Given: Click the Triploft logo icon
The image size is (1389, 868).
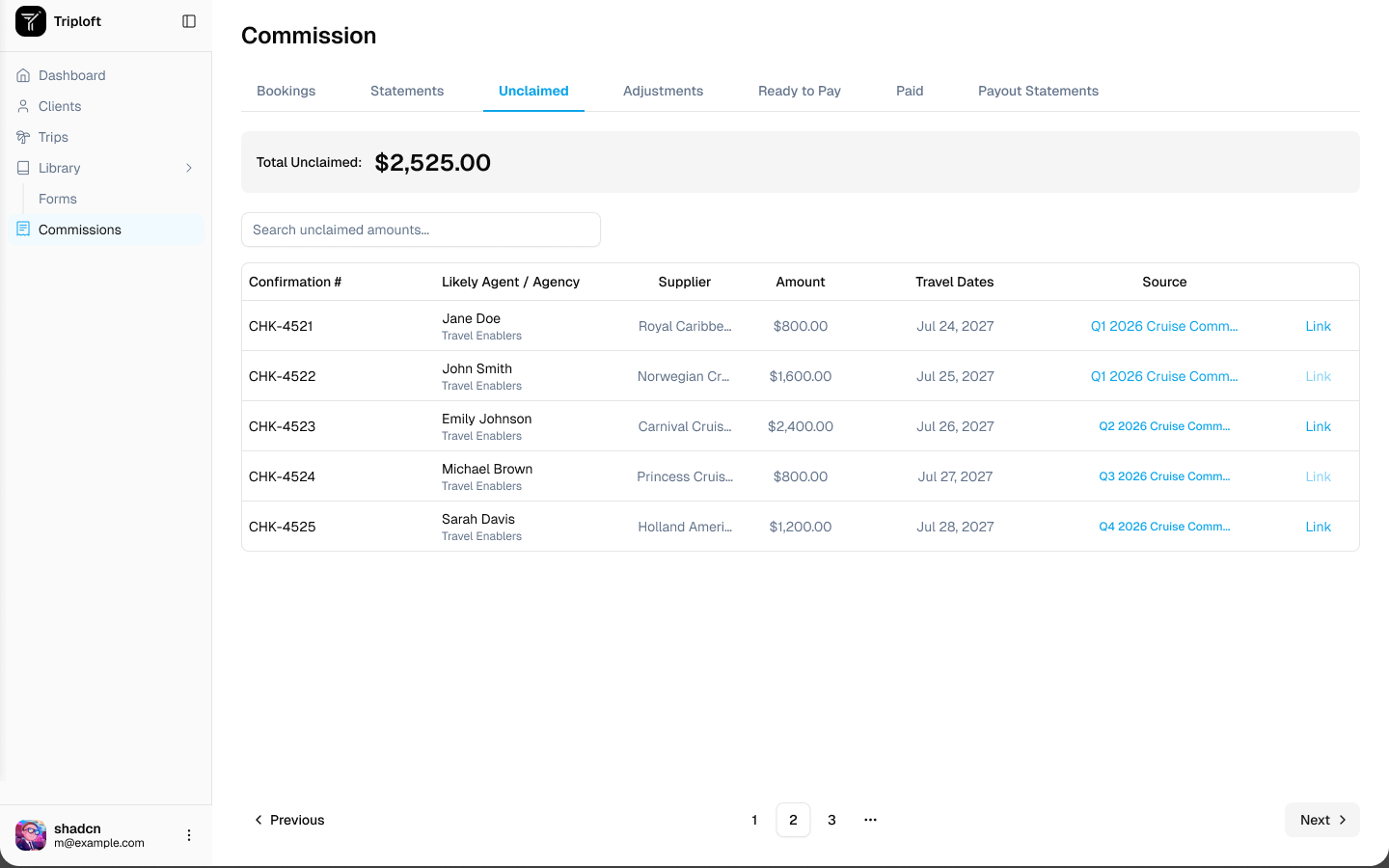Looking at the screenshot, I should click(x=31, y=21).
